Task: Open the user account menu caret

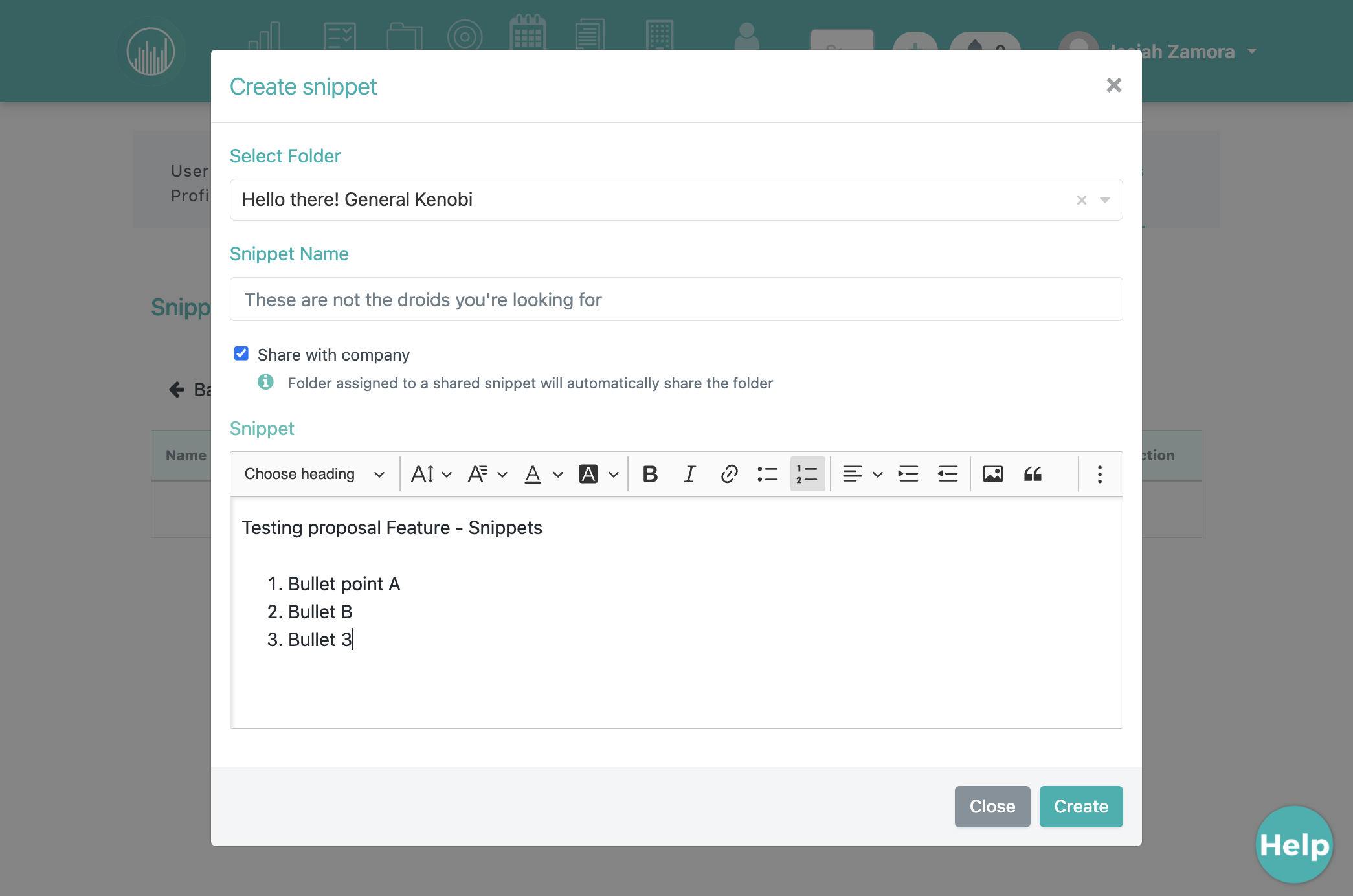Action: coord(1252,51)
